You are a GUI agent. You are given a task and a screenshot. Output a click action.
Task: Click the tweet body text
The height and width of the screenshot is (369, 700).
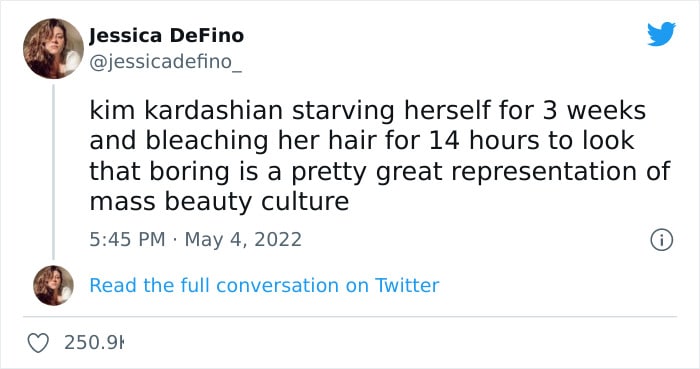[380, 156]
